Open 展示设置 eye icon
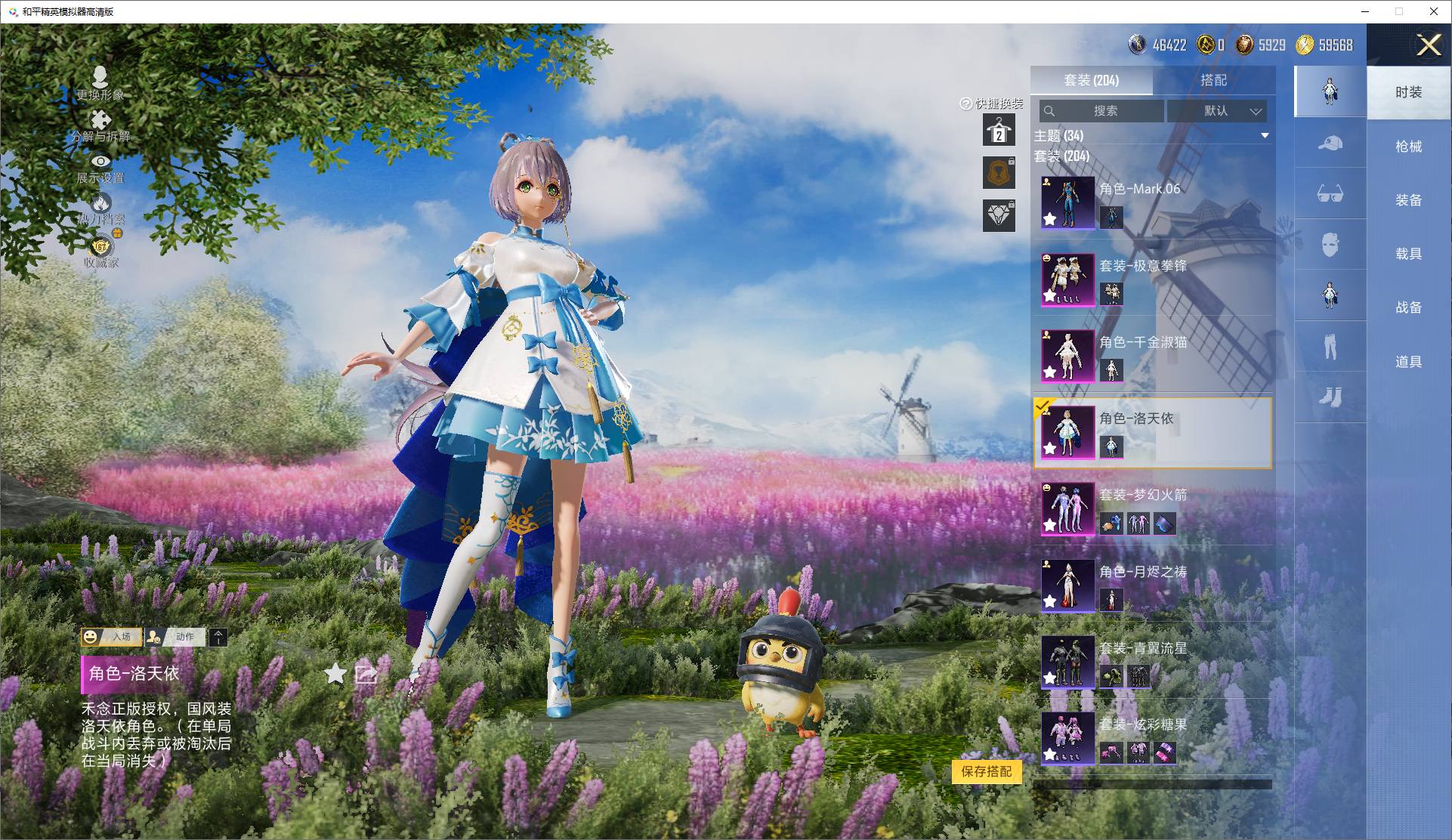 (x=100, y=162)
